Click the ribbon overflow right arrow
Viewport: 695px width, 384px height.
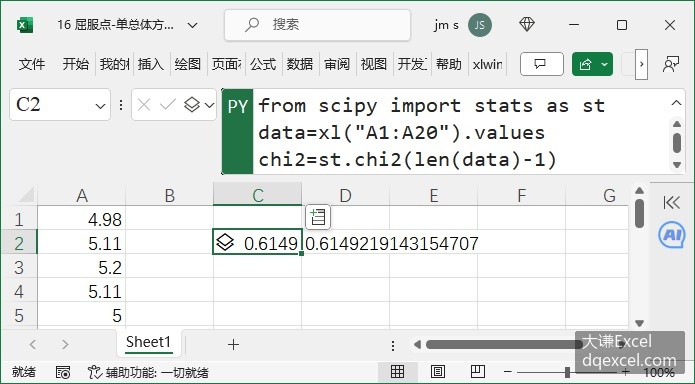(x=641, y=64)
